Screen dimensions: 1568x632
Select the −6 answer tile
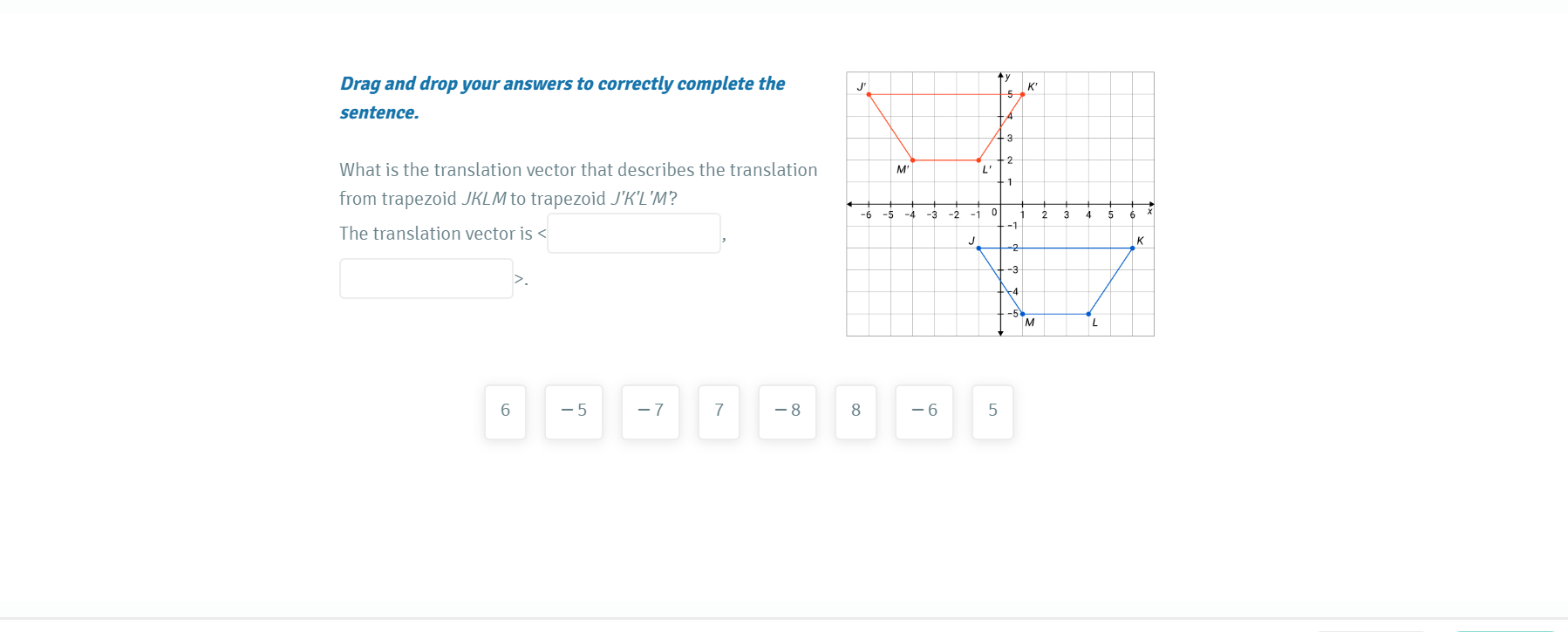924,411
